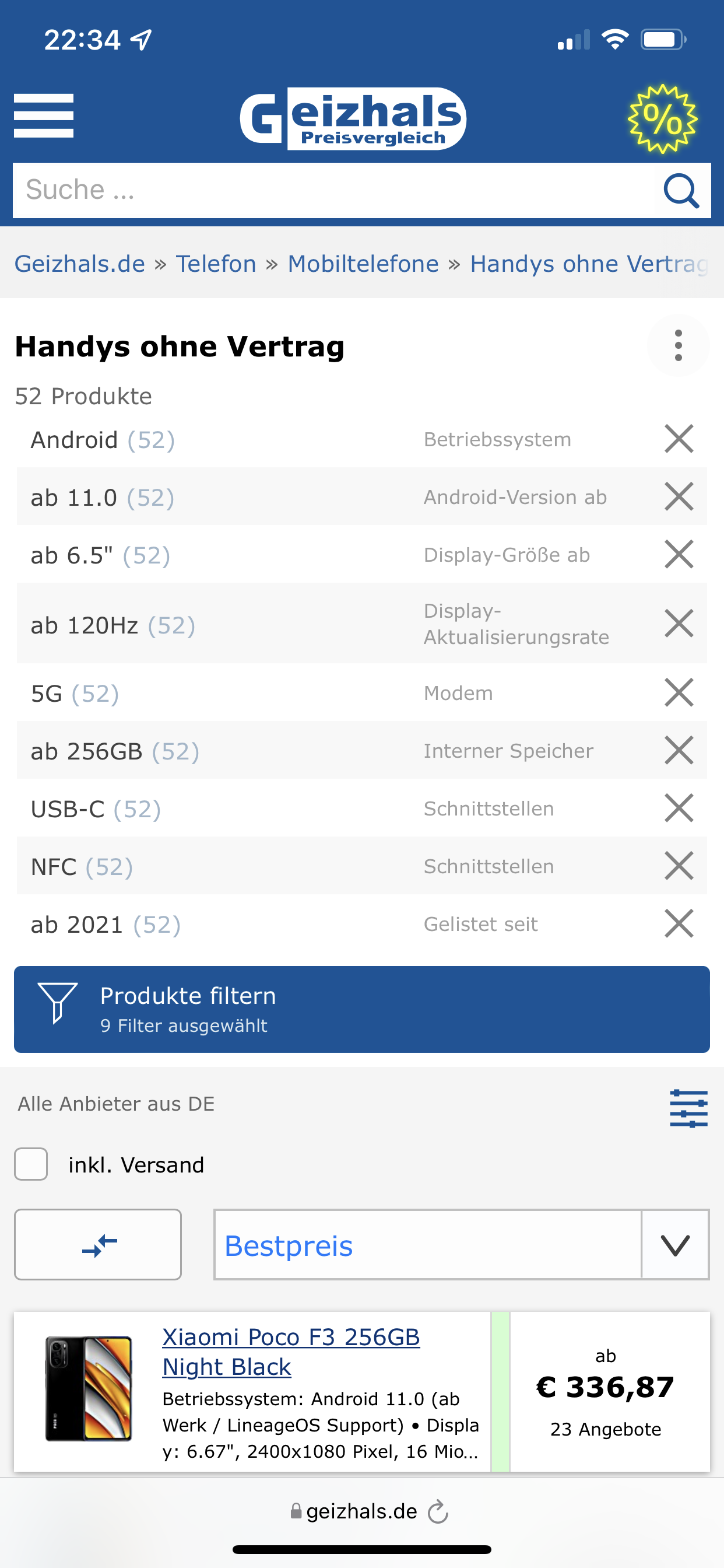This screenshot has height=1568, width=724.
Task: Navigate to Mobiltelefone breadcrumb
Action: click(363, 264)
